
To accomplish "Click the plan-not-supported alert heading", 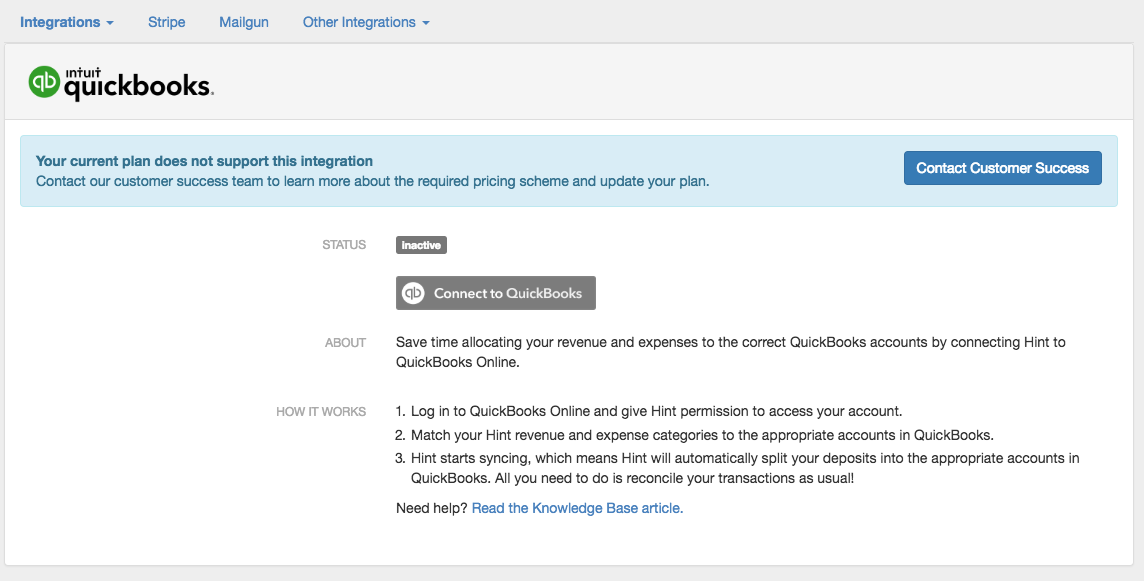I will [x=204, y=161].
